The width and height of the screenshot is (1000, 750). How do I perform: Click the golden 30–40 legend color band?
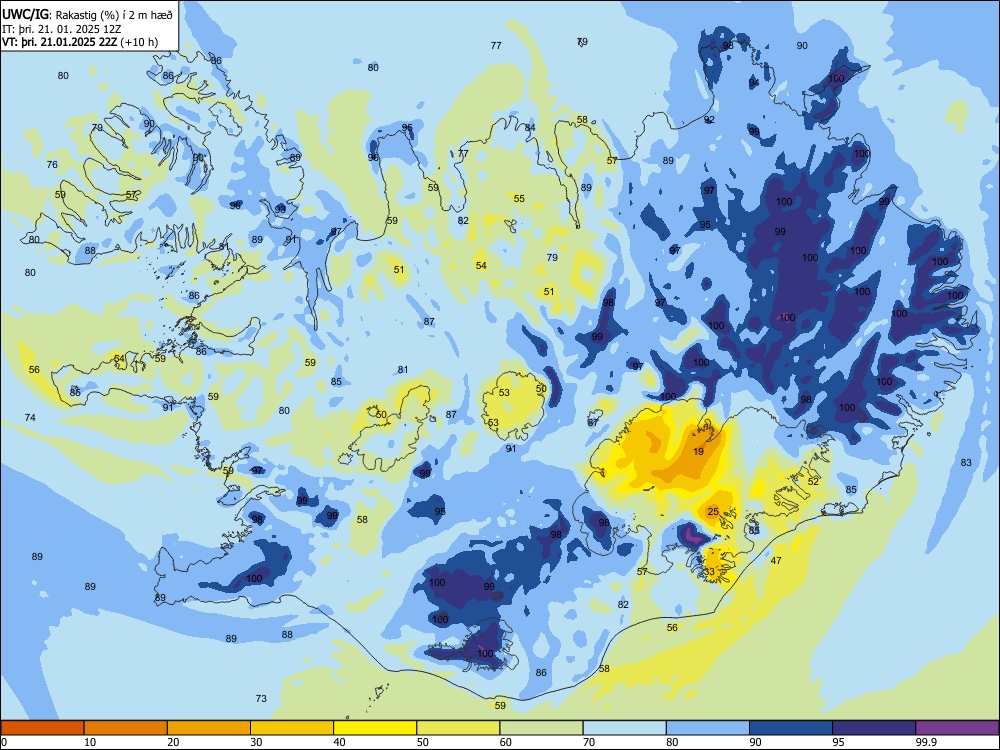click(292, 728)
